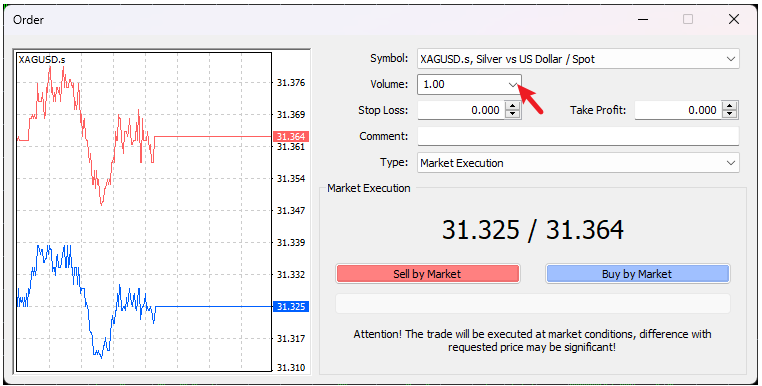Close the Order dialog
762x386 pixels.
click(734, 19)
